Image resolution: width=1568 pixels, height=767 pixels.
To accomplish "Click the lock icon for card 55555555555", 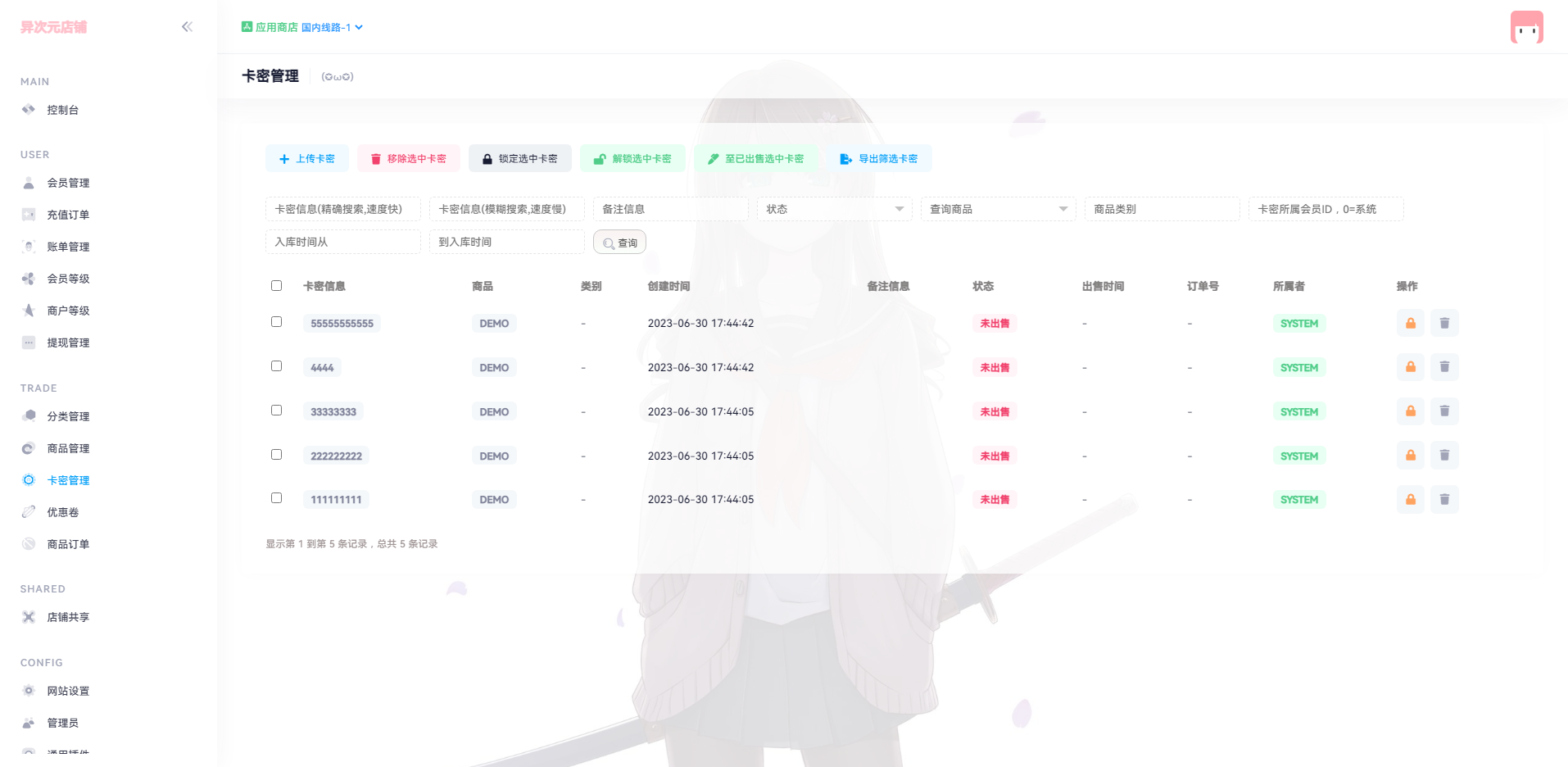I will [x=1410, y=324].
